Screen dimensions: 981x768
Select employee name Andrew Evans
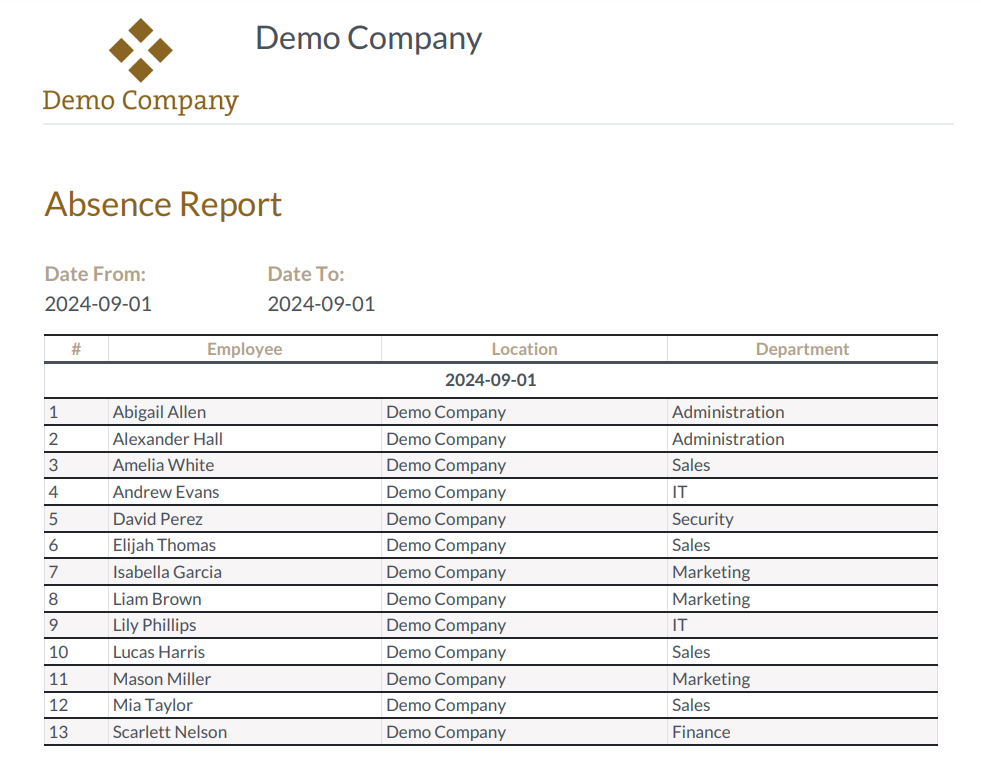click(x=166, y=492)
